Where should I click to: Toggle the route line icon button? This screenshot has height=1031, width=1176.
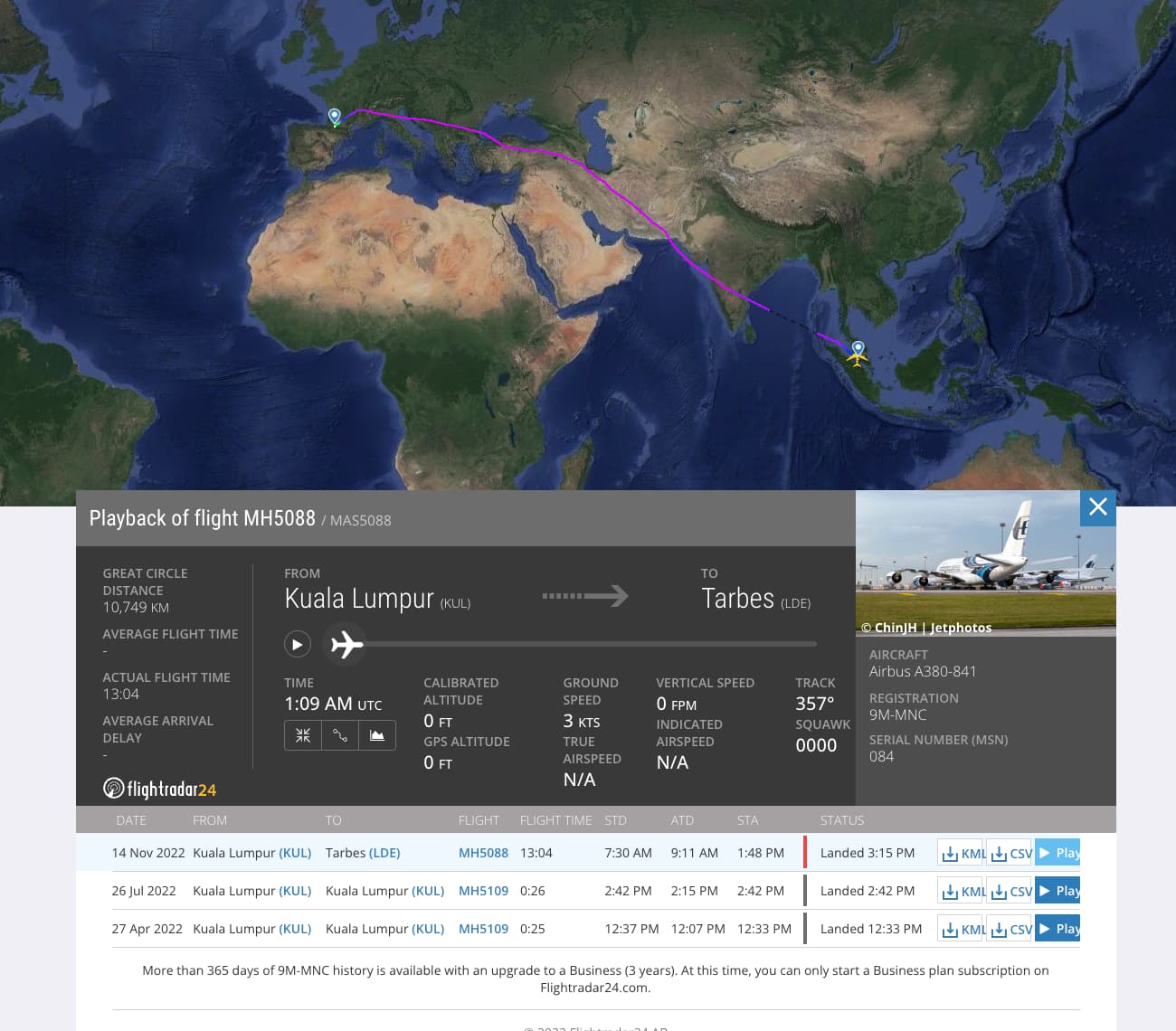340,735
